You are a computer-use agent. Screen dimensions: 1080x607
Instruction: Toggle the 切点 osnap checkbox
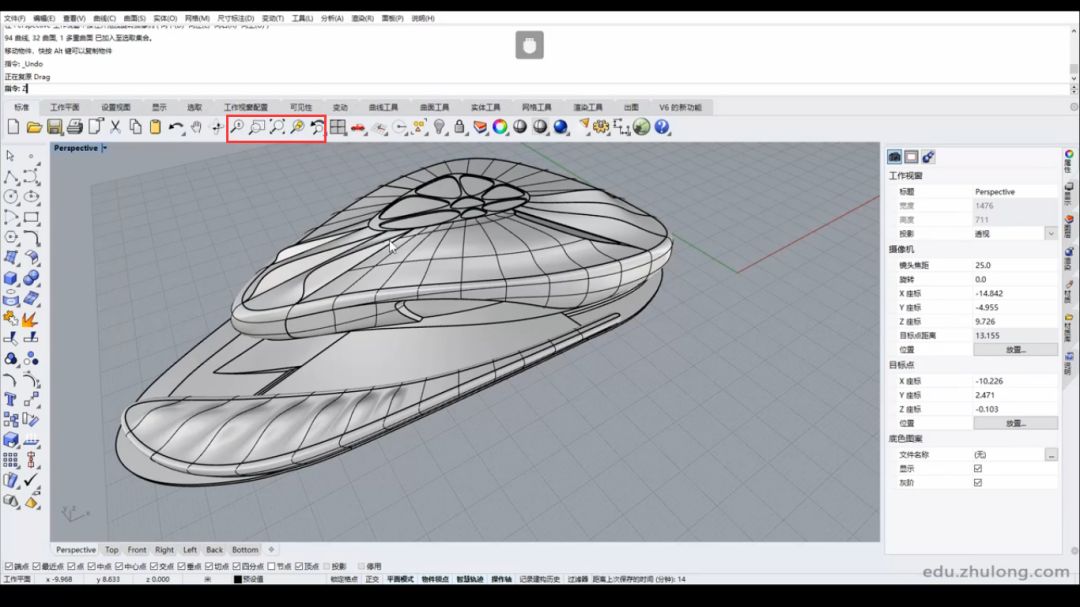click(209, 566)
